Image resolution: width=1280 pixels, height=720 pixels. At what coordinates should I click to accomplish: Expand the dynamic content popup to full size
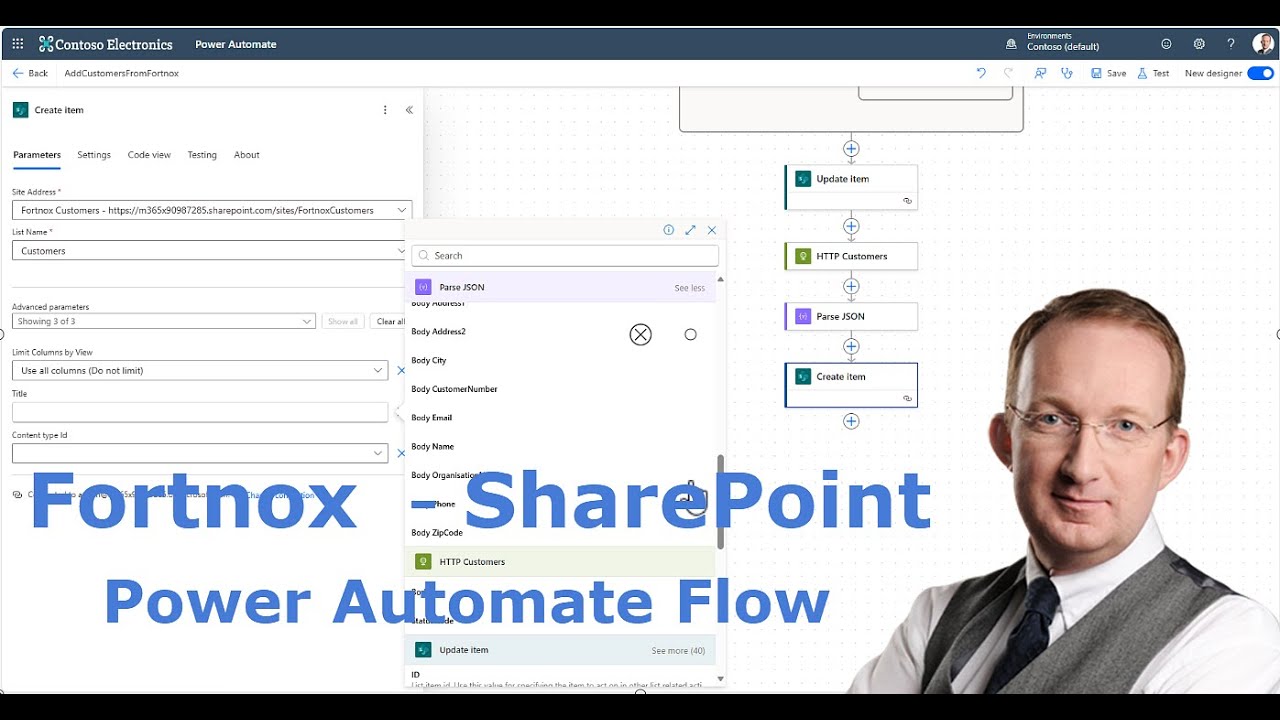(x=690, y=230)
